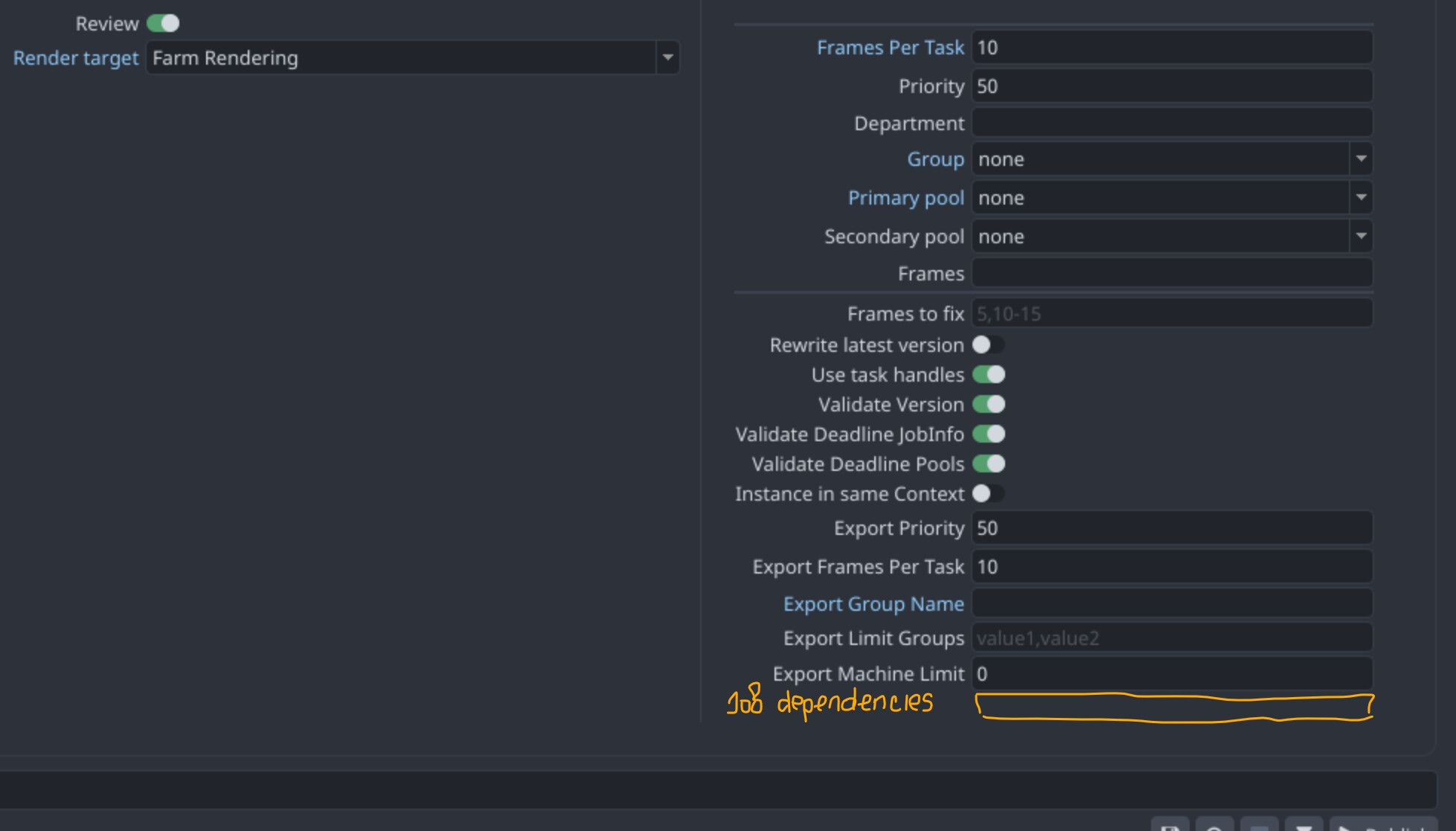Open the Secondary pool dropdown arrow

pyautogui.click(x=1361, y=237)
